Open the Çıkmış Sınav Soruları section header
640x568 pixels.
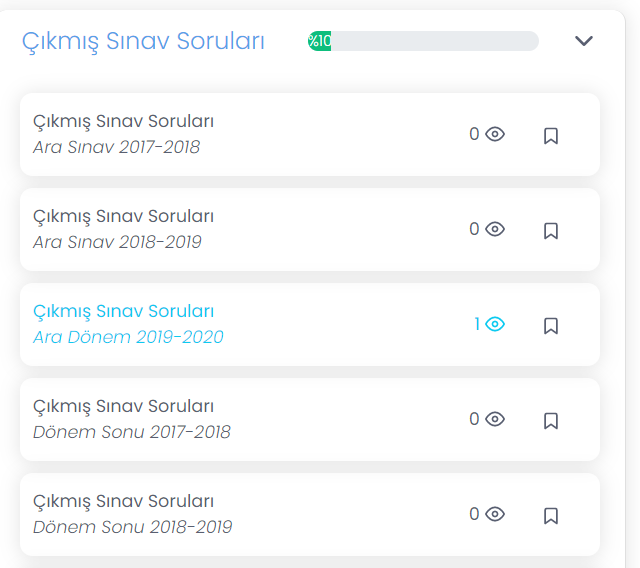tap(144, 41)
